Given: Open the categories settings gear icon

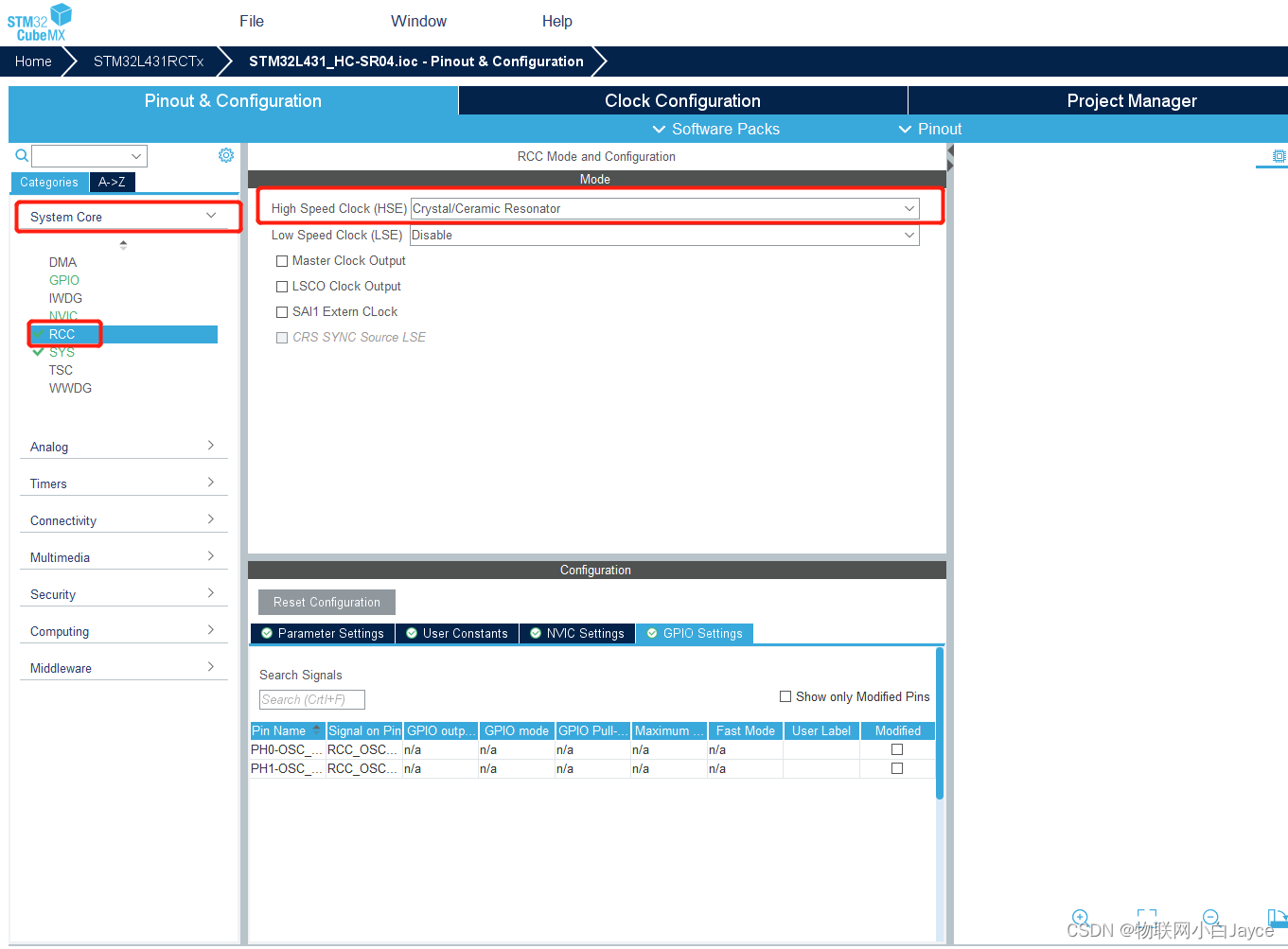Looking at the screenshot, I should 226,155.
